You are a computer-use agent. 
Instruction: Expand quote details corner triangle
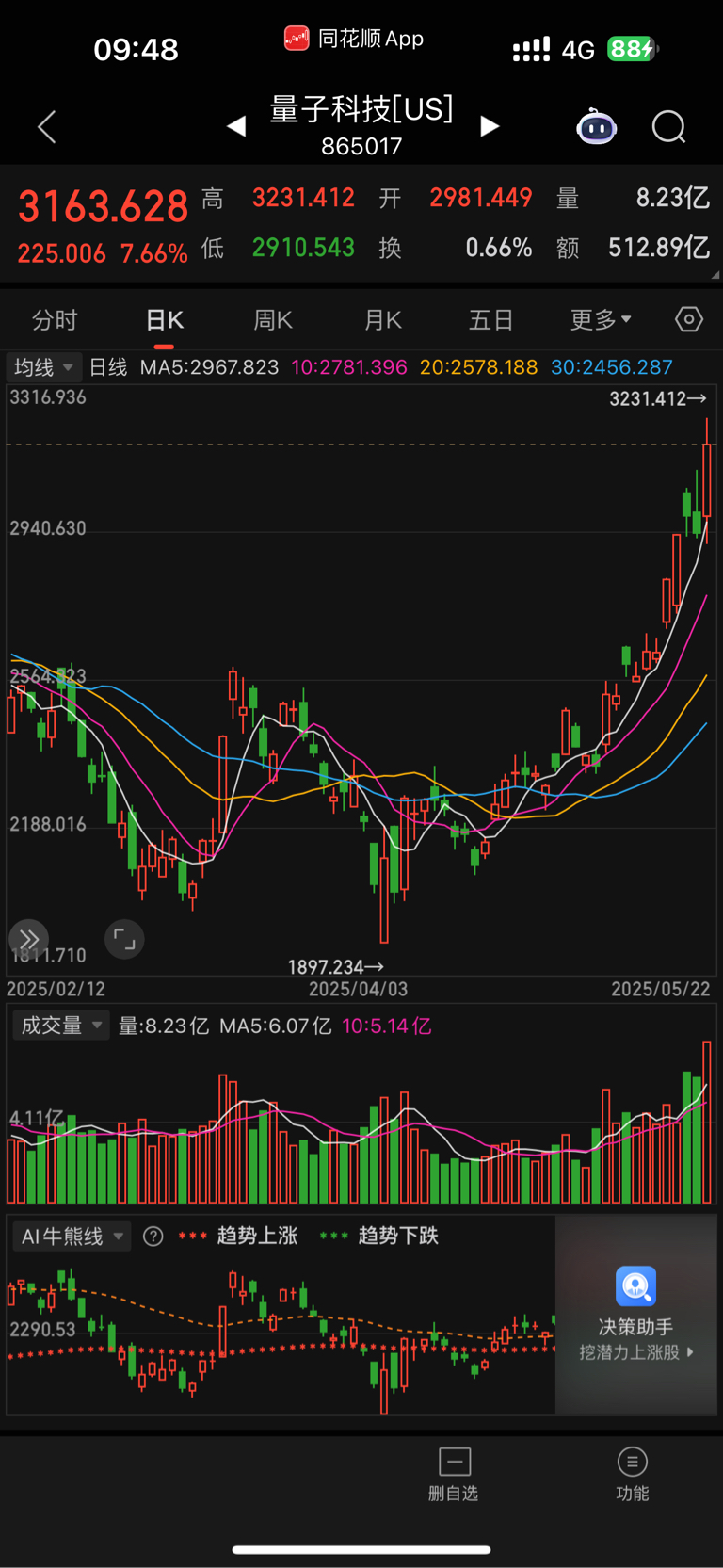point(715,275)
